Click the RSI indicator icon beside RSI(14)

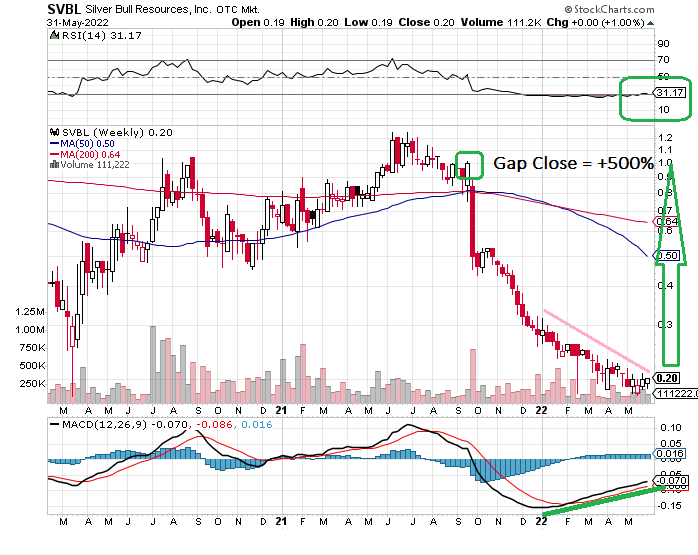point(54,36)
